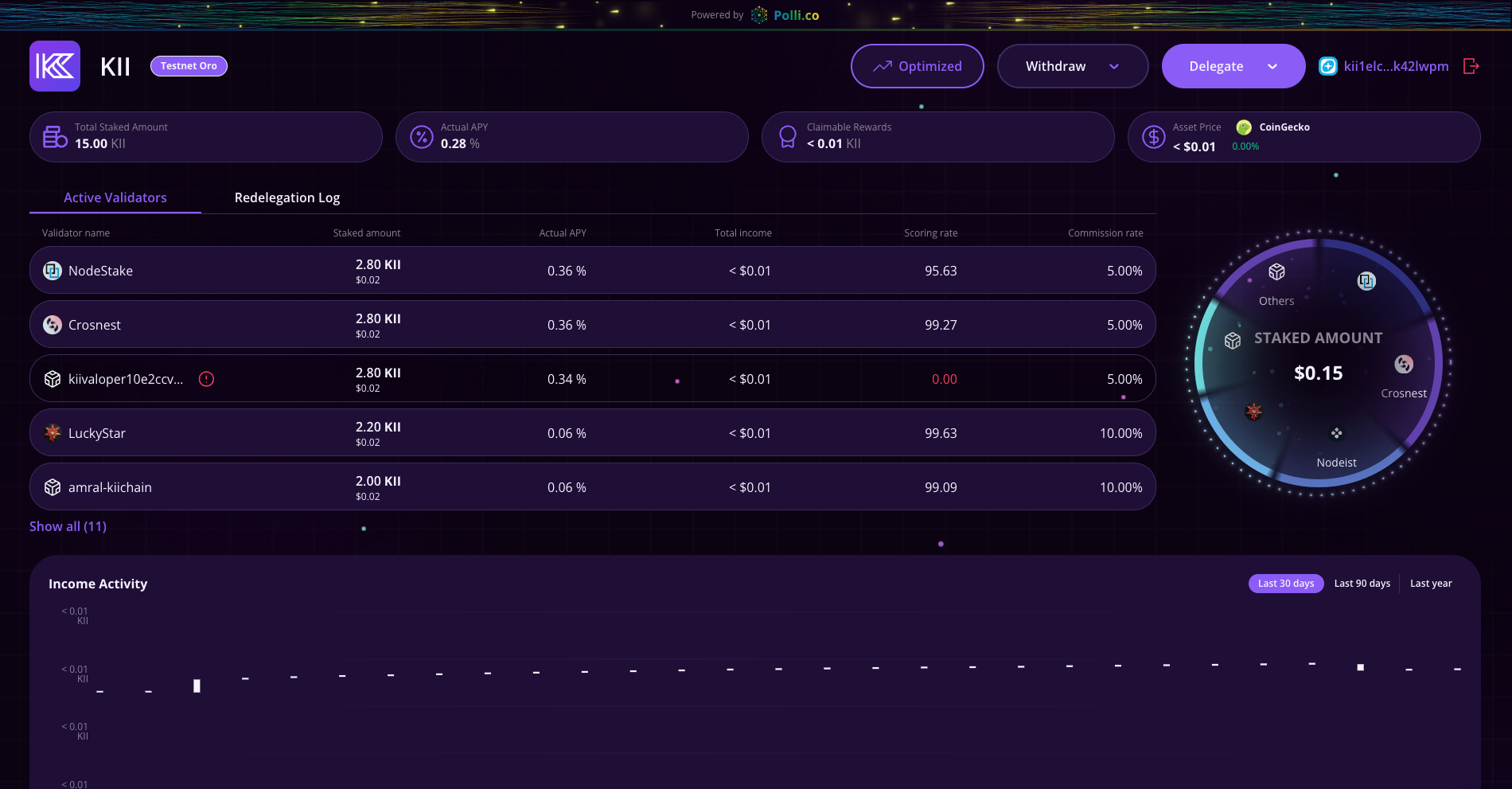This screenshot has width=1512, height=789.
Task: Open the Withdraw dropdown
Action: [x=1072, y=66]
